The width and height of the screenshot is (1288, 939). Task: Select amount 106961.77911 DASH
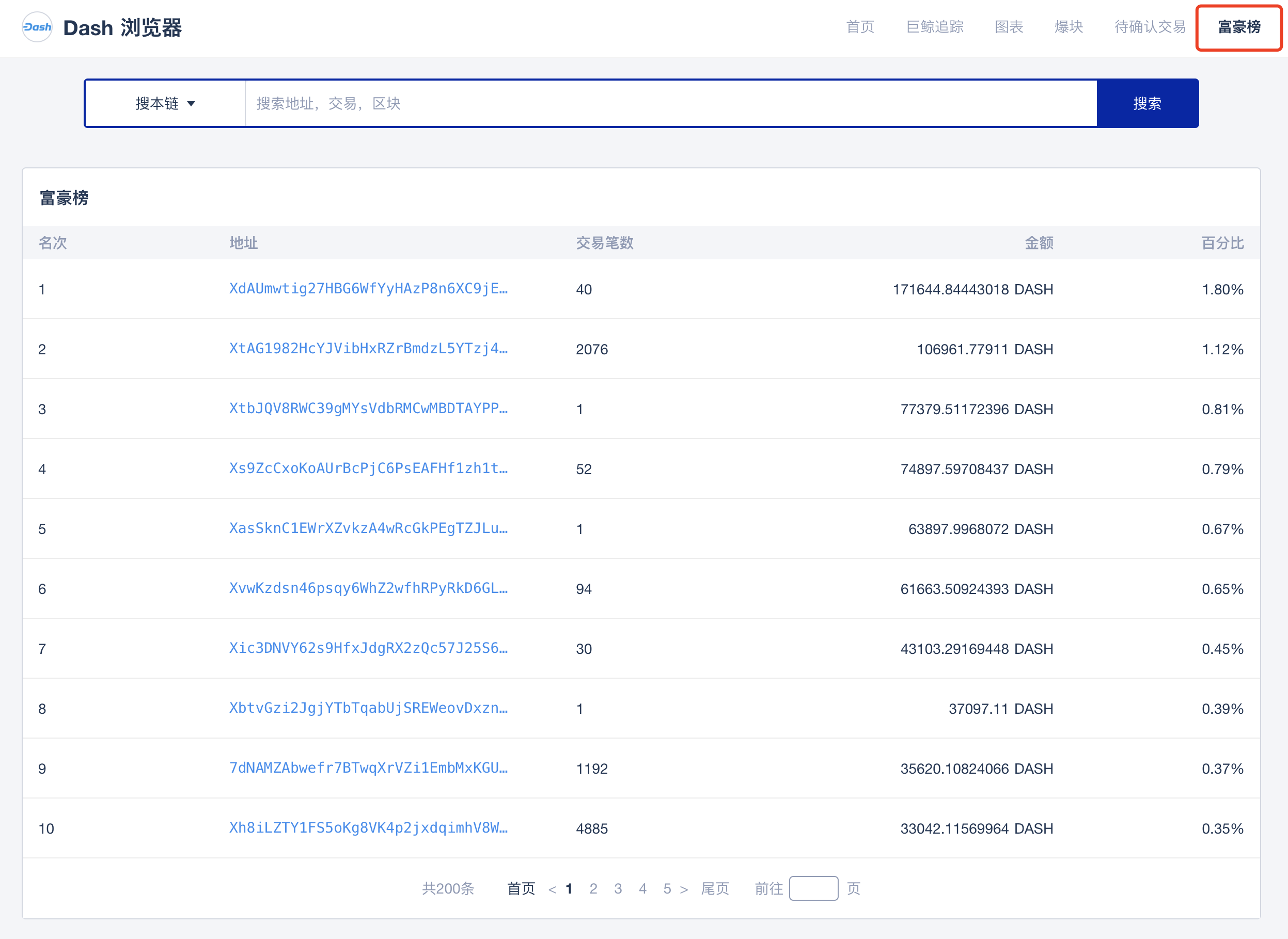coord(984,349)
